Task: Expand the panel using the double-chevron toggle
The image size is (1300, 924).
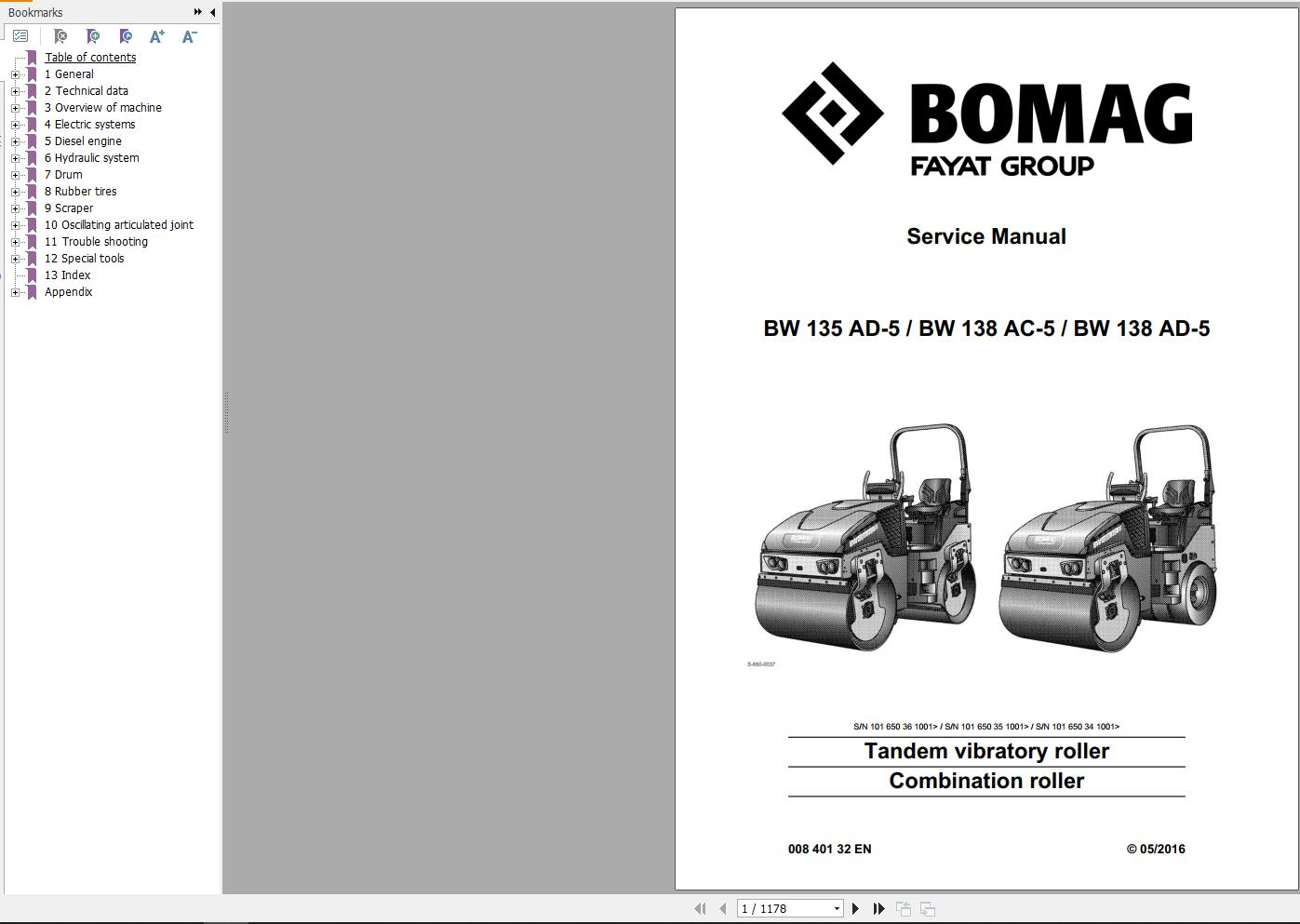Action: pos(196,12)
